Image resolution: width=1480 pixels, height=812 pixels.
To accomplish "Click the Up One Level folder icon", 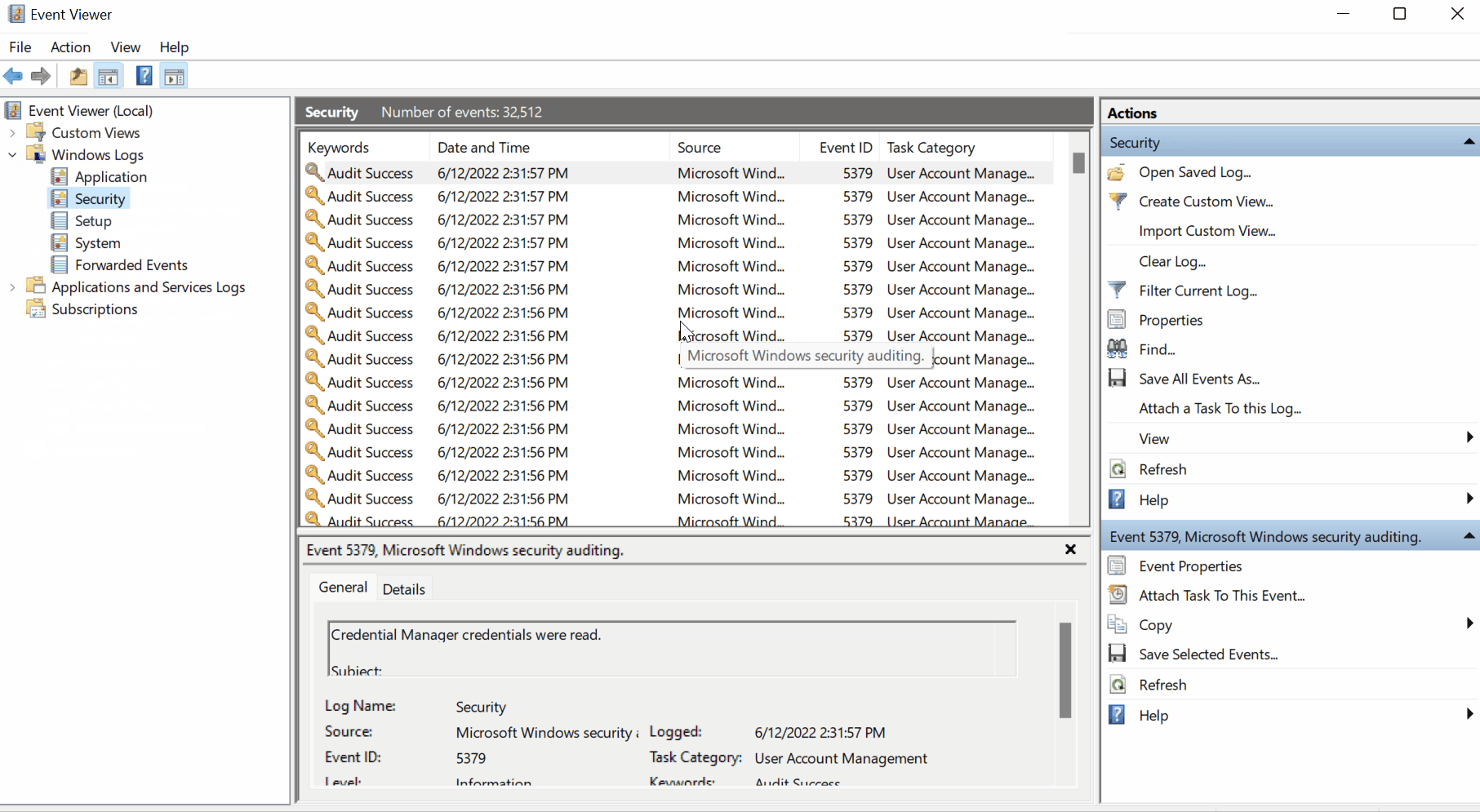I will pos(78,77).
